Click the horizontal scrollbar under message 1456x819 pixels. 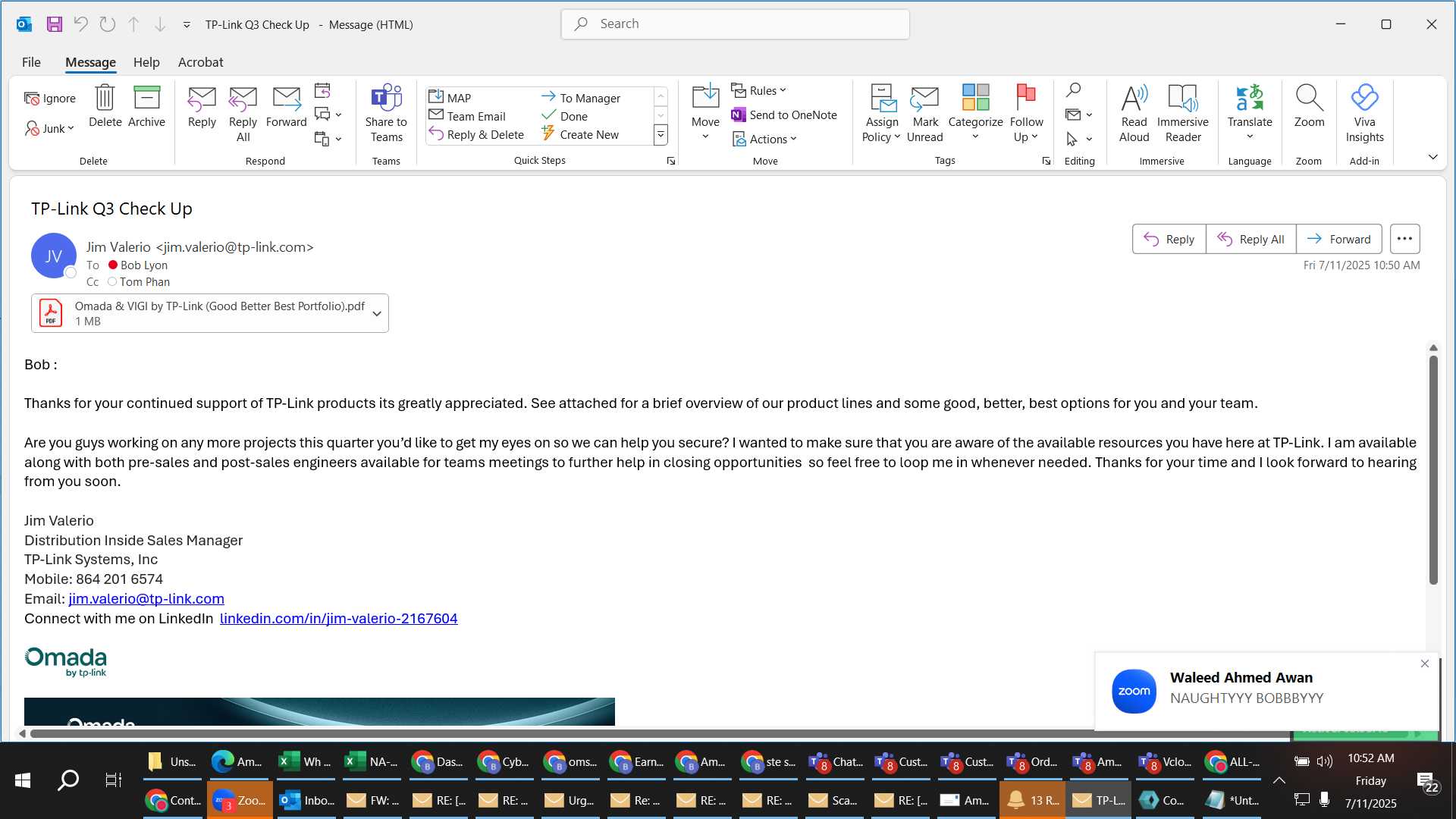(x=660, y=733)
